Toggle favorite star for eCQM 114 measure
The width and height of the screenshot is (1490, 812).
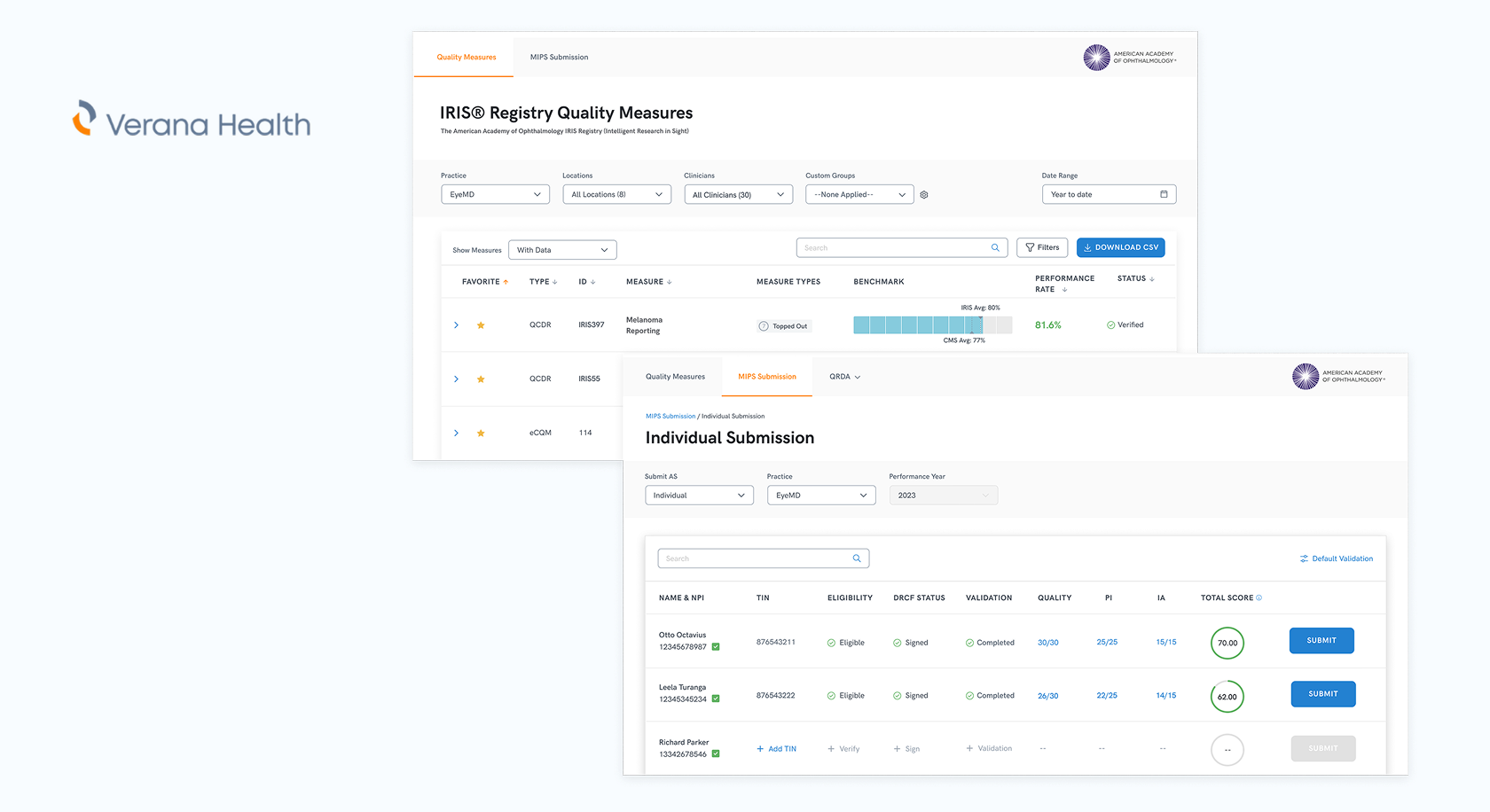pos(481,433)
